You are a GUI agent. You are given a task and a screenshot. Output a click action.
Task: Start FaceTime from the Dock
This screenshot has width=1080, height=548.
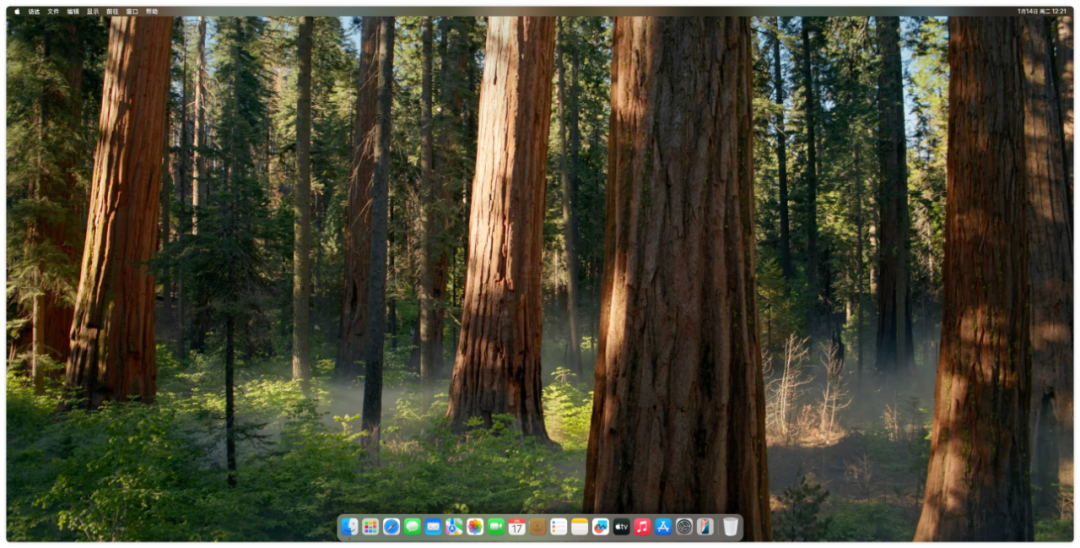(496, 526)
